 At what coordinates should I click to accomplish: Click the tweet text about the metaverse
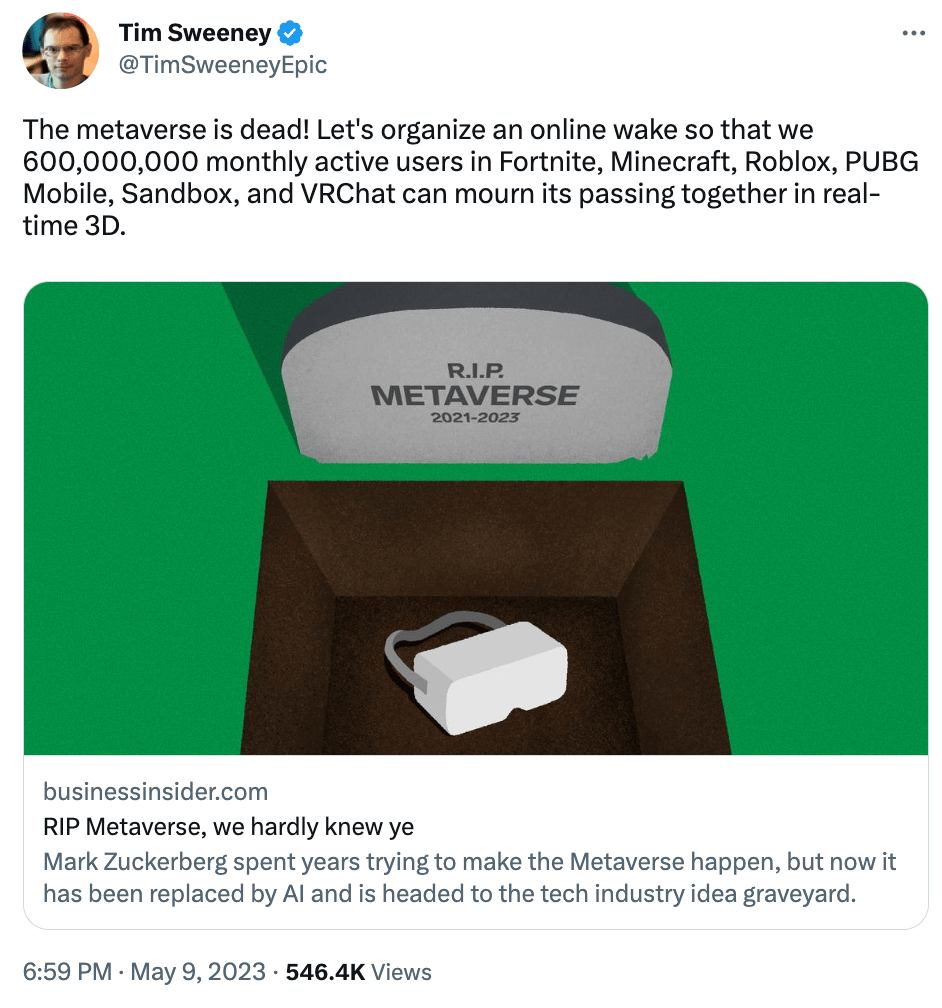coord(471,177)
